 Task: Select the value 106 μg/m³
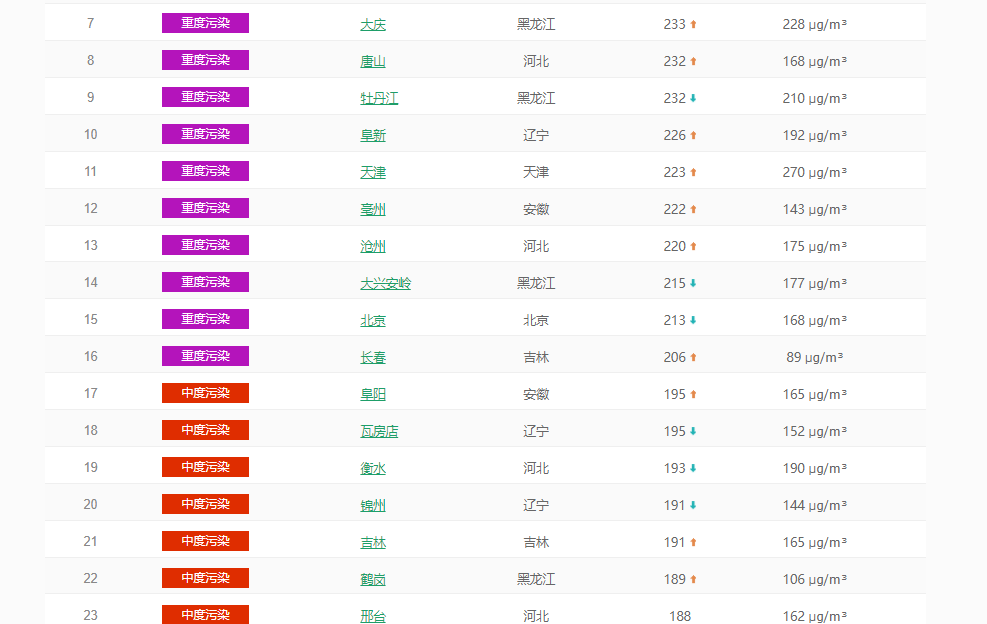click(x=815, y=579)
